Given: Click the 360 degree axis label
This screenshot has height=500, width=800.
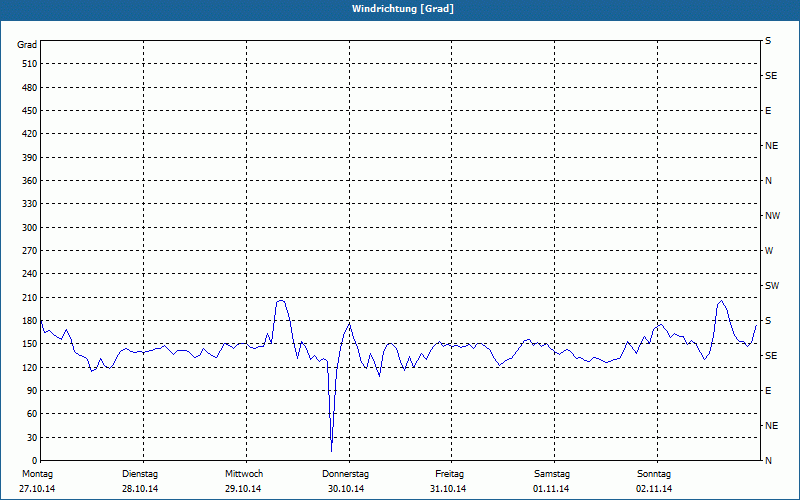Looking at the screenshot, I should point(30,181).
